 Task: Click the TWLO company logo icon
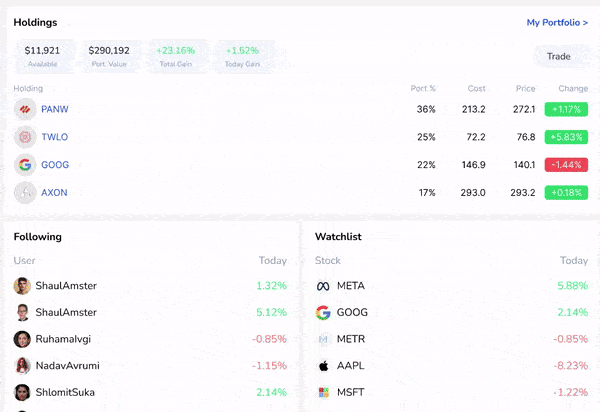coord(25,137)
